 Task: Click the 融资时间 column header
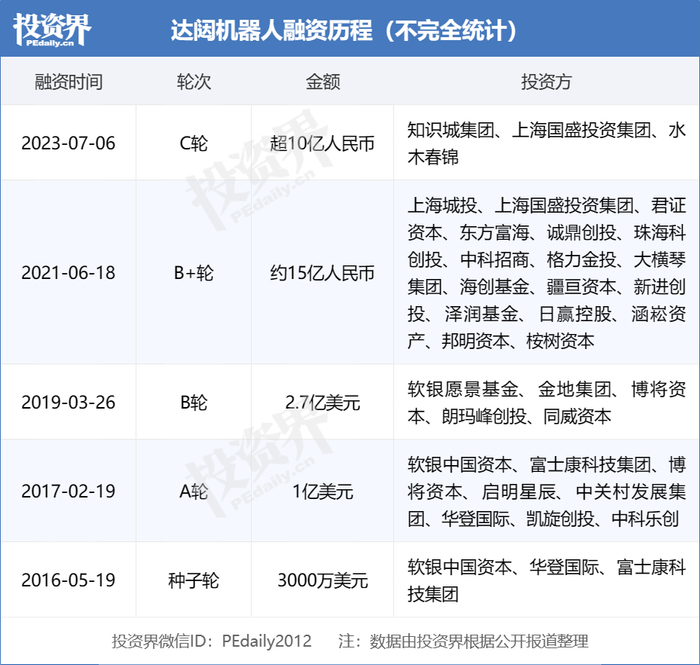coord(69,82)
